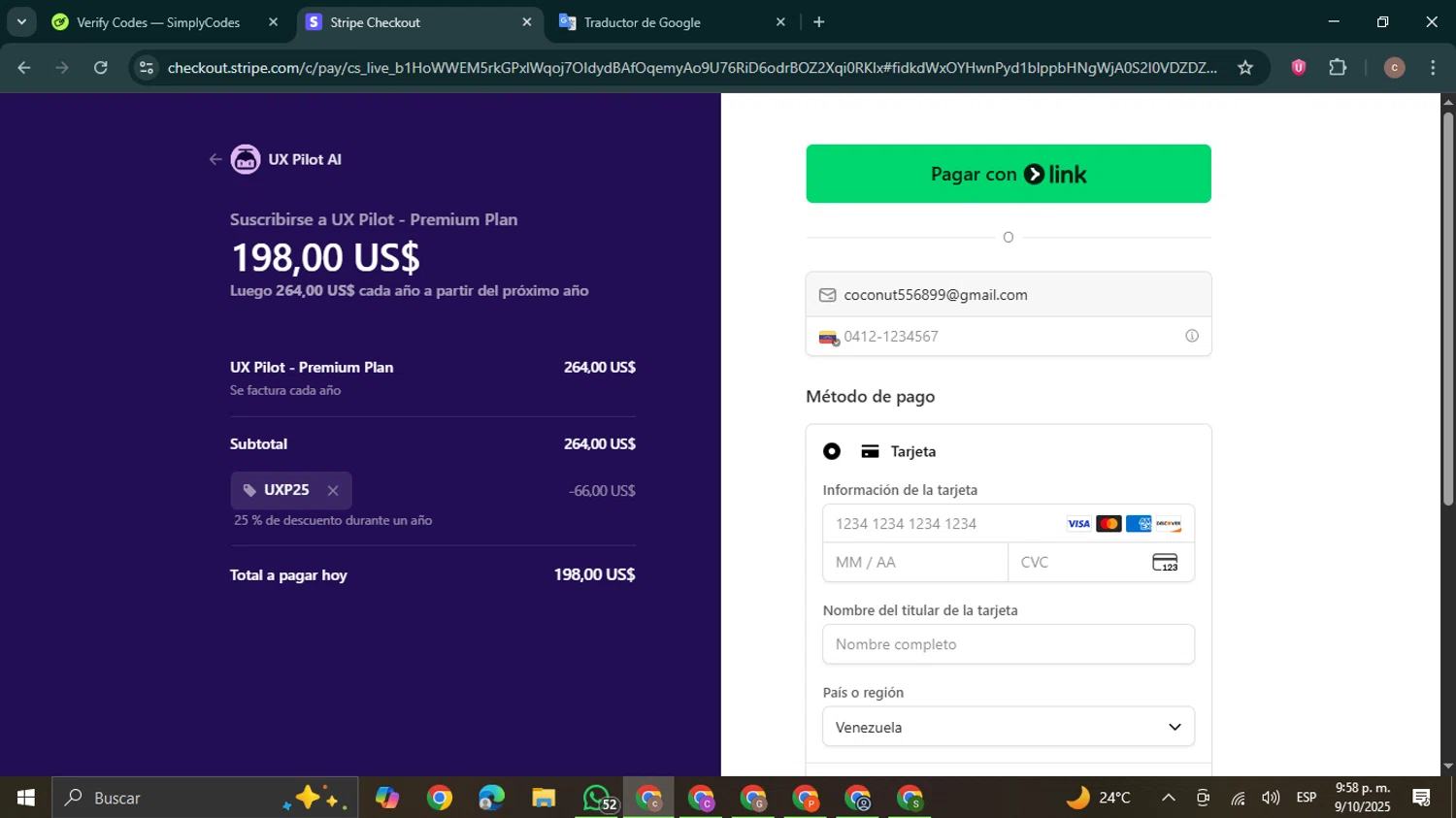Click the UXP25 coupon tag icon

pos(249,491)
